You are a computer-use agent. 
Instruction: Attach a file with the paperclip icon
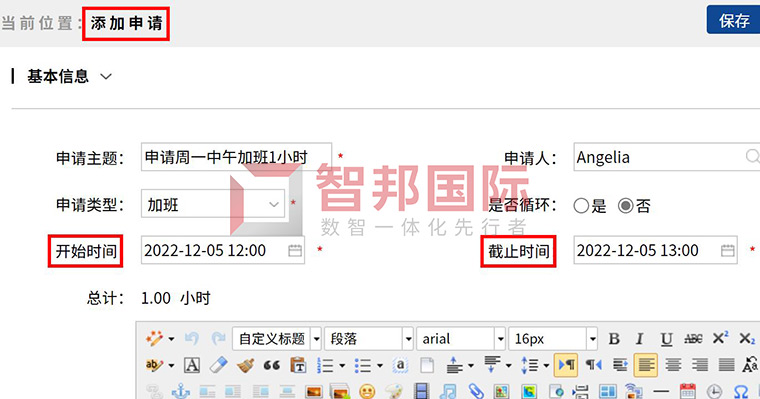point(475,391)
